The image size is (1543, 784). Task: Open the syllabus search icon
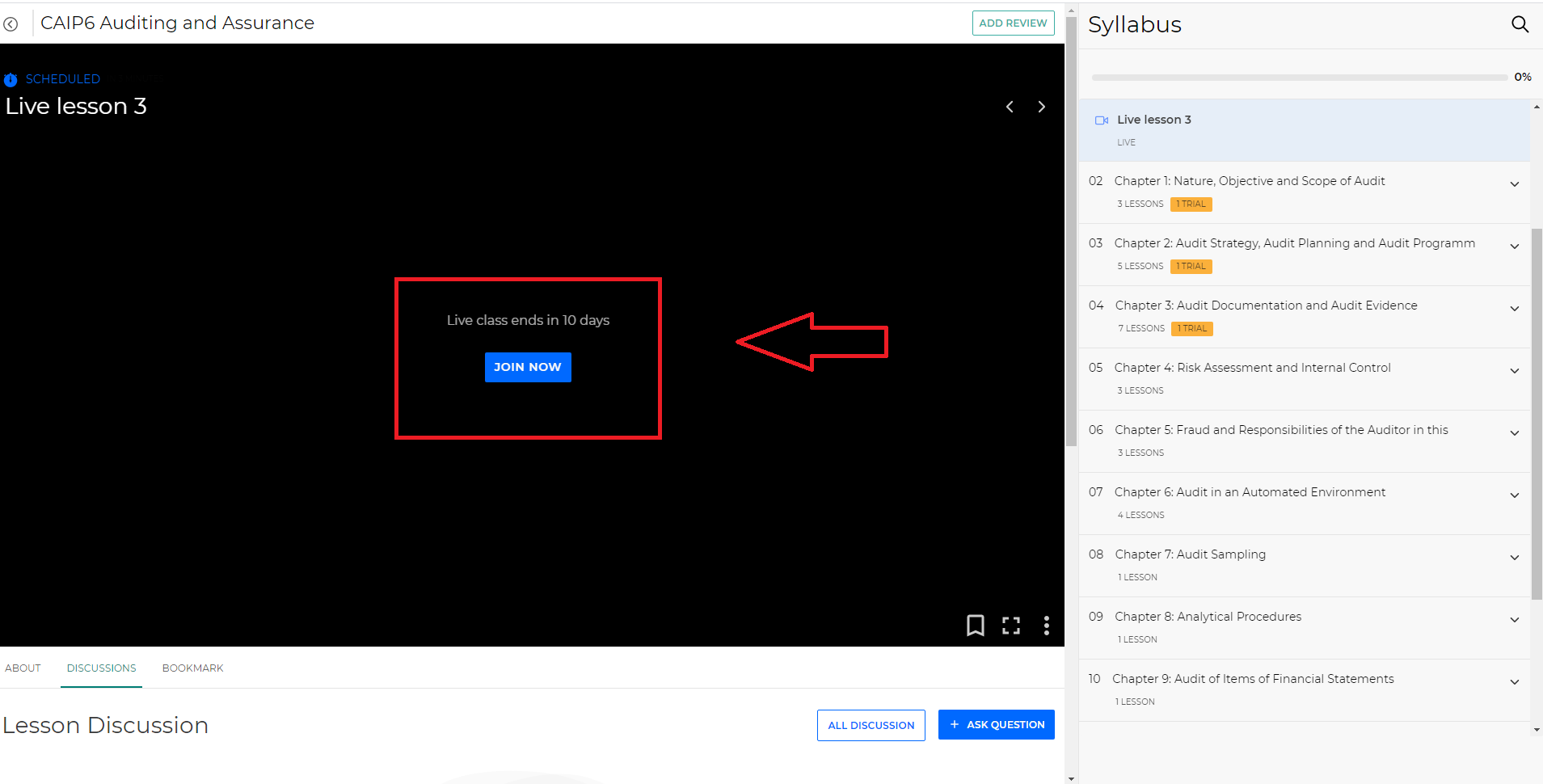click(x=1520, y=24)
